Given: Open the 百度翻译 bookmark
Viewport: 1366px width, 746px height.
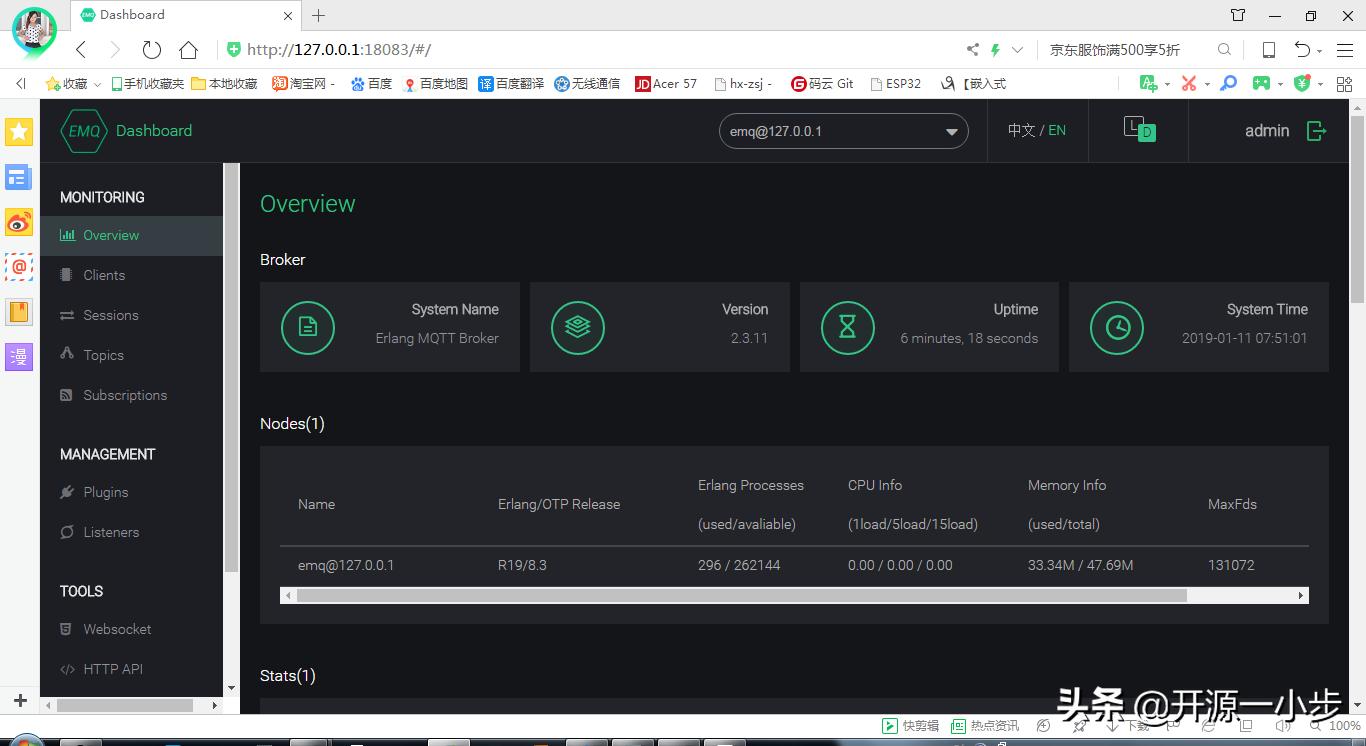Looking at the screenshot, I should coord(511,84).
